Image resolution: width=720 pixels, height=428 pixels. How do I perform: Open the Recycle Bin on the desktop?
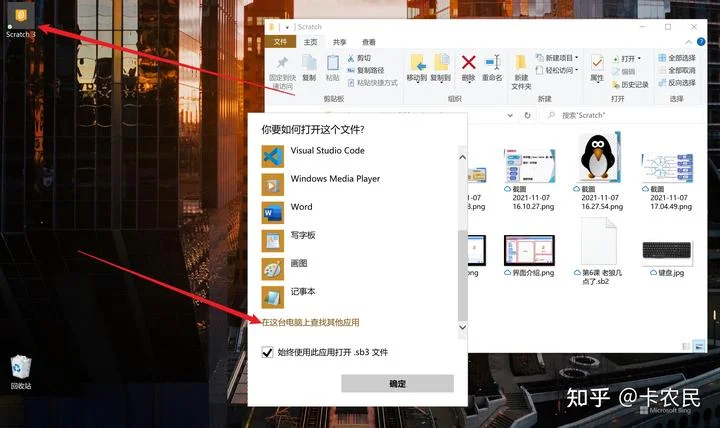click(x=21, y=372)
